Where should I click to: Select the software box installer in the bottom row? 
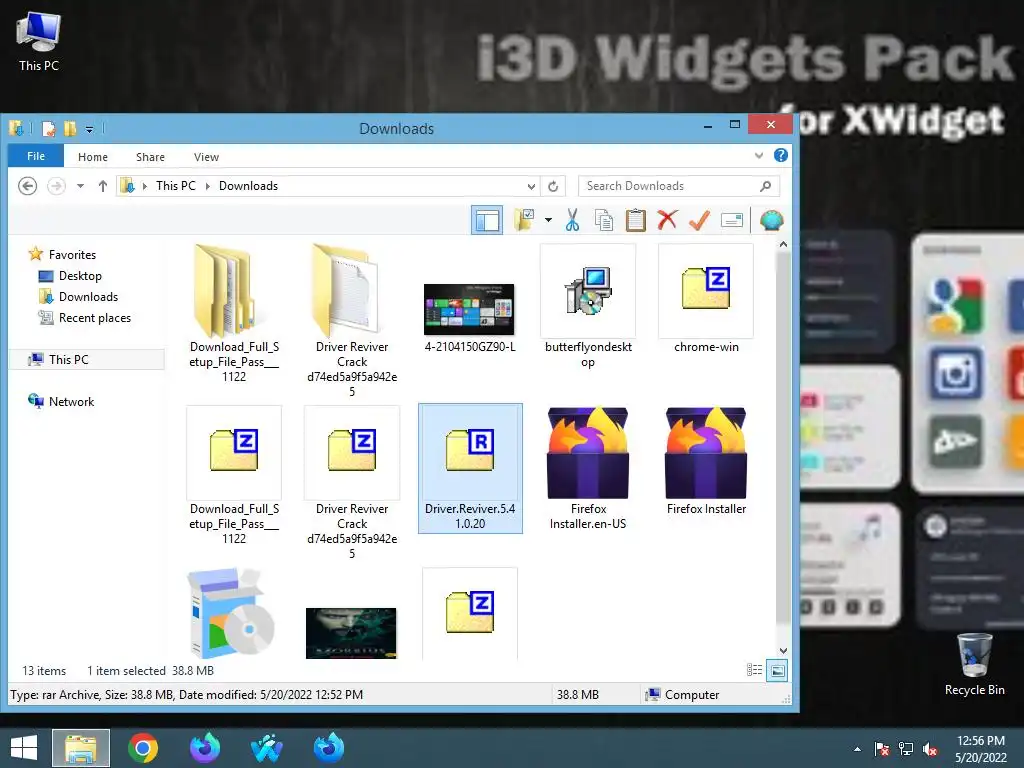point(232,614)
